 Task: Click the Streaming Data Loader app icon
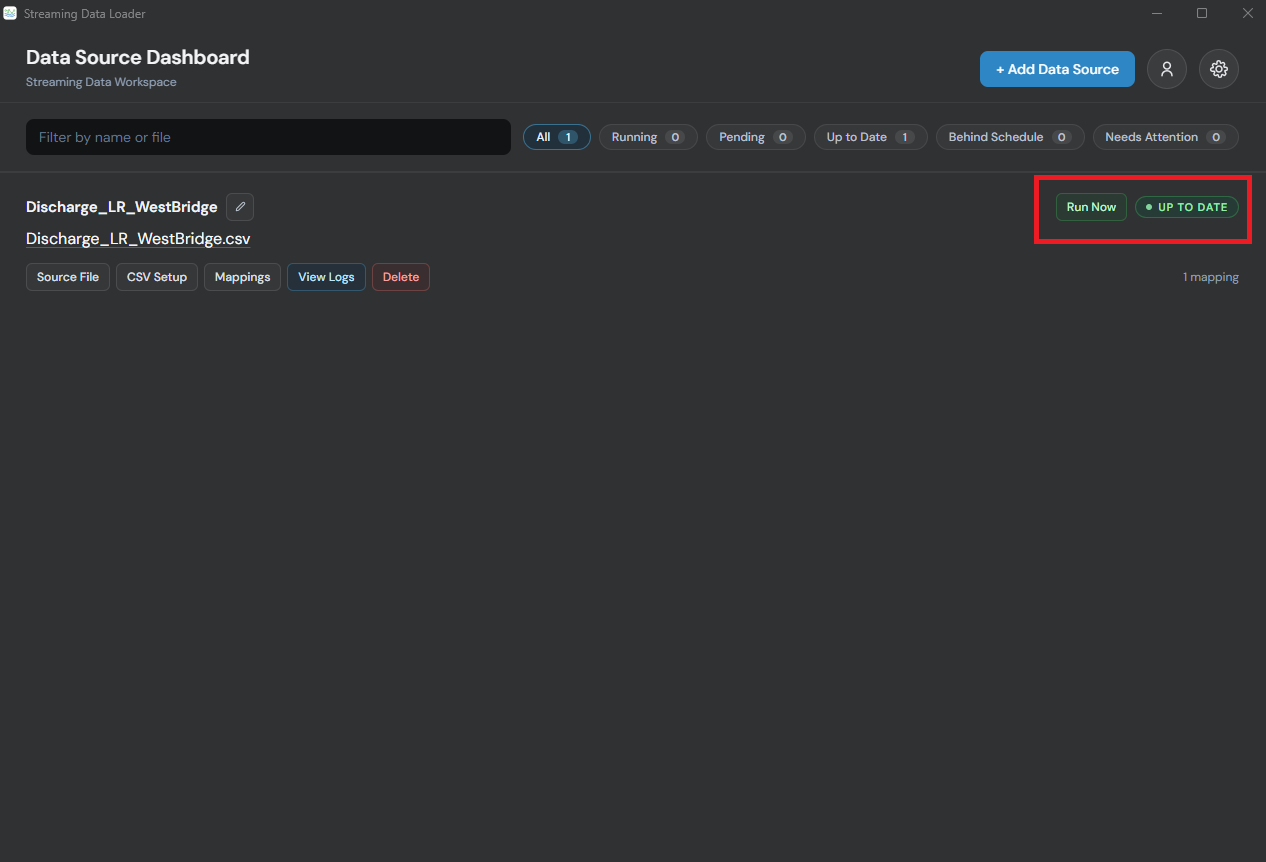point(10,13)
